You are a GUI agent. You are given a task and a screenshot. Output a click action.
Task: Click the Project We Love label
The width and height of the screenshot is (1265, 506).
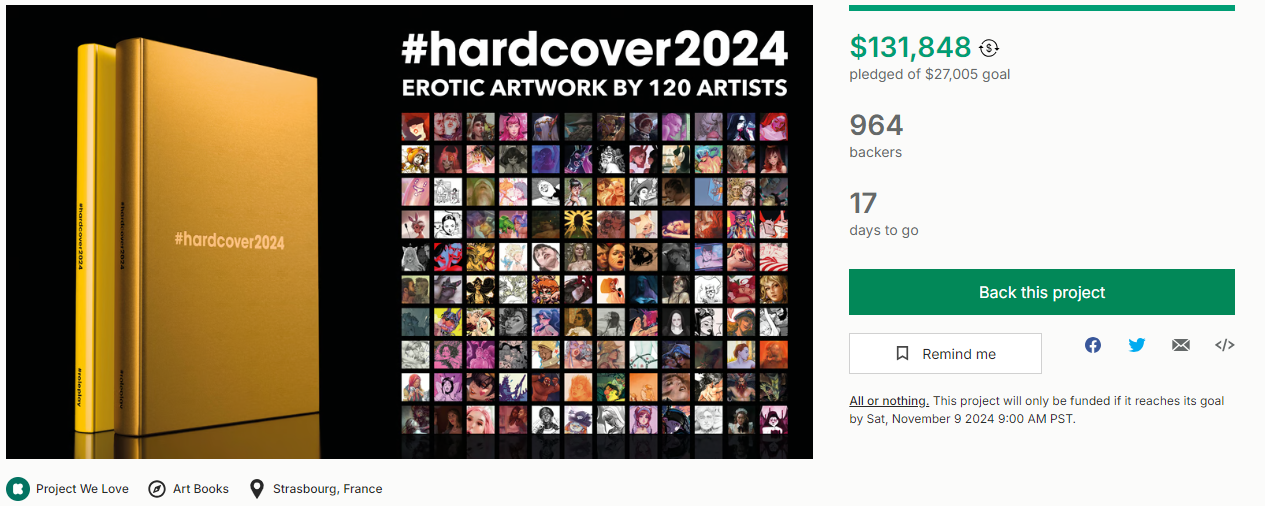pyautogui.click(x=82, y=489)
